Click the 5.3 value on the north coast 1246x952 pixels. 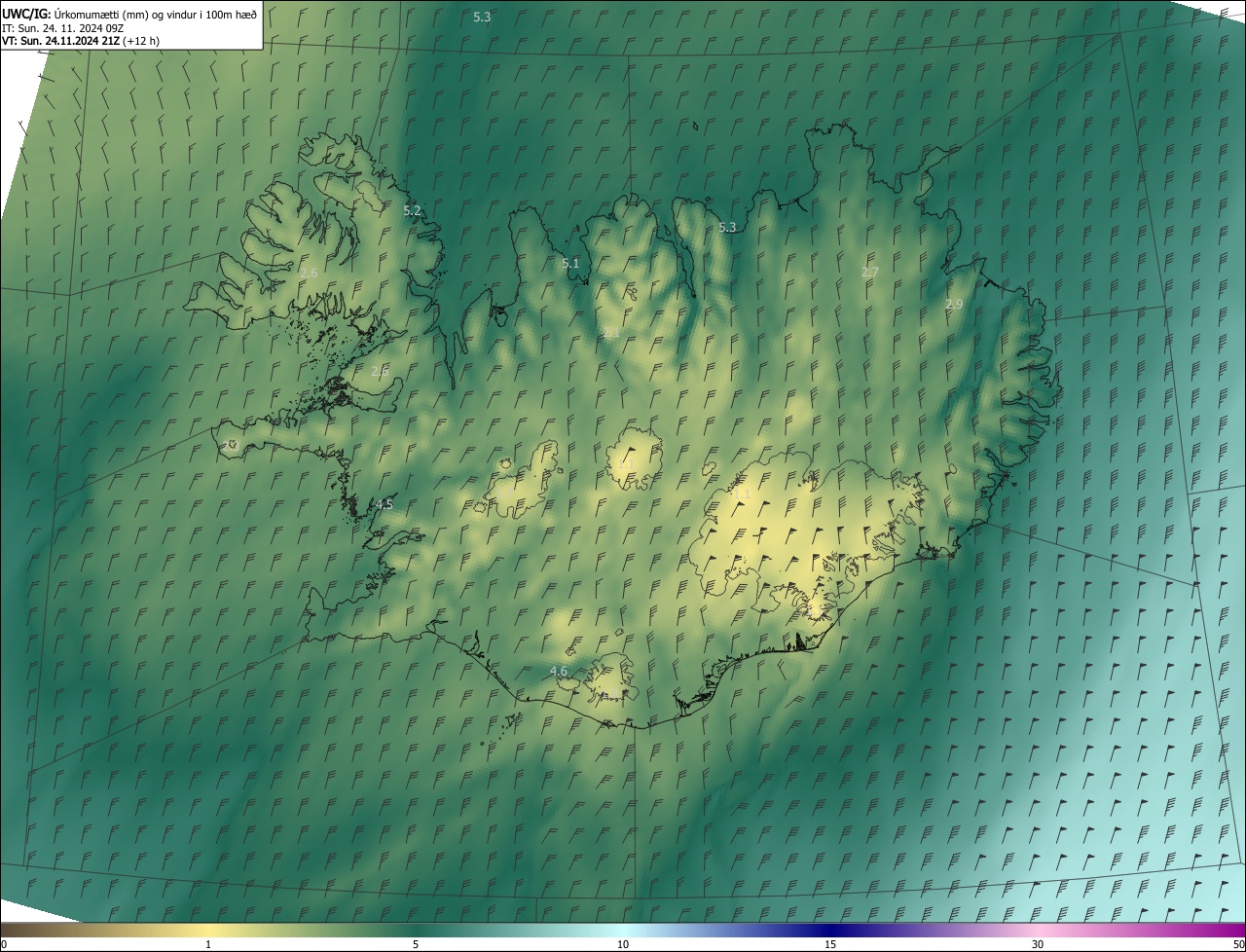727,227
